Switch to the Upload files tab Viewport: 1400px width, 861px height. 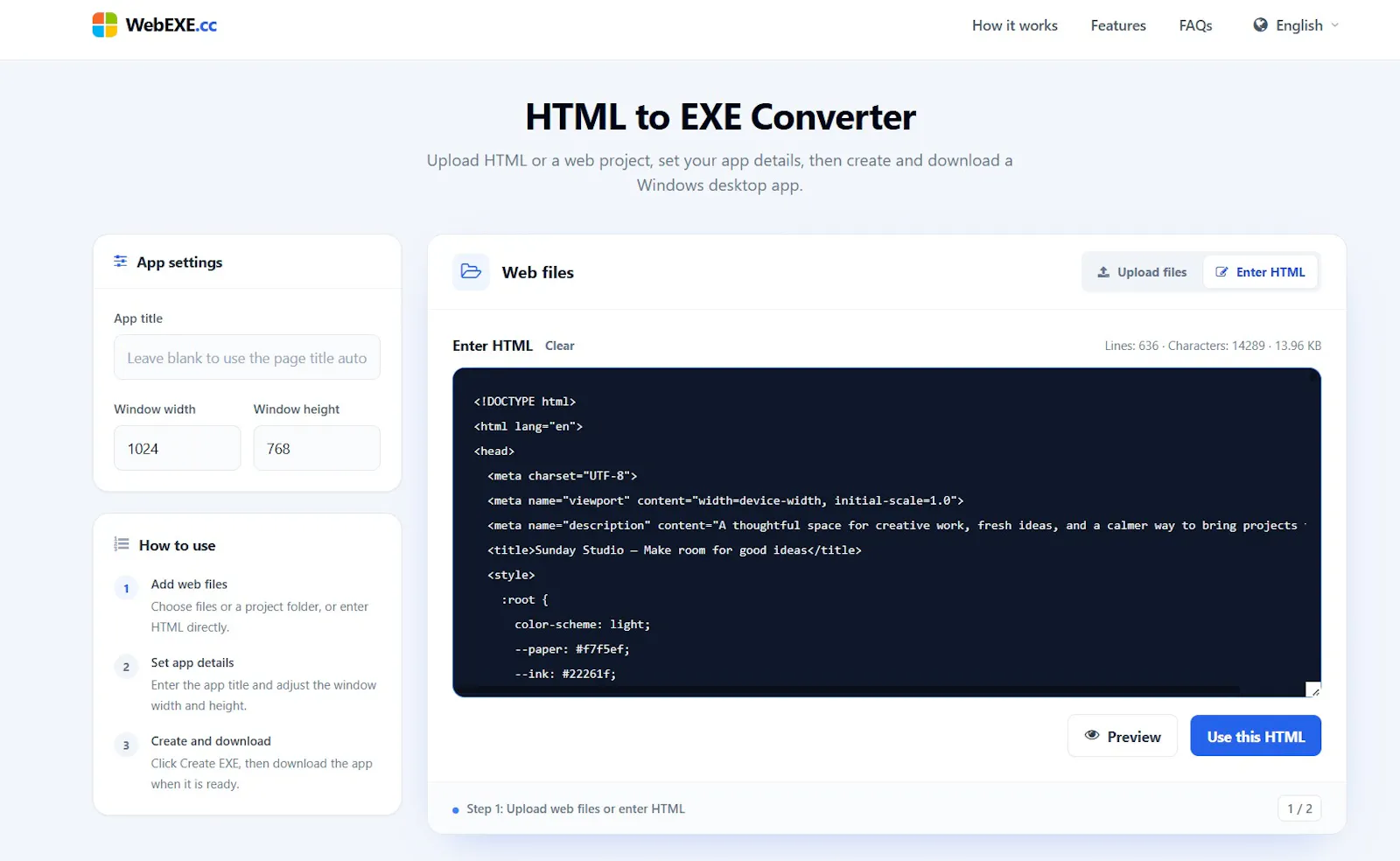(1143, 272)
